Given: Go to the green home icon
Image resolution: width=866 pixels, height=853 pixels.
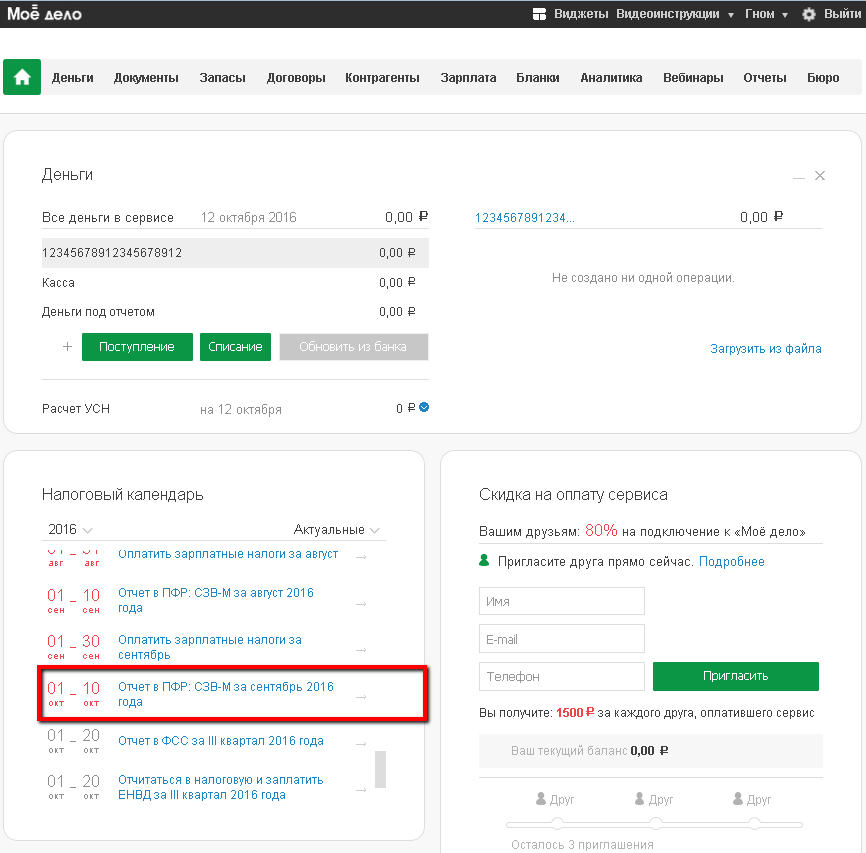Looking at the screenshot, I should (x=22, y=77).
